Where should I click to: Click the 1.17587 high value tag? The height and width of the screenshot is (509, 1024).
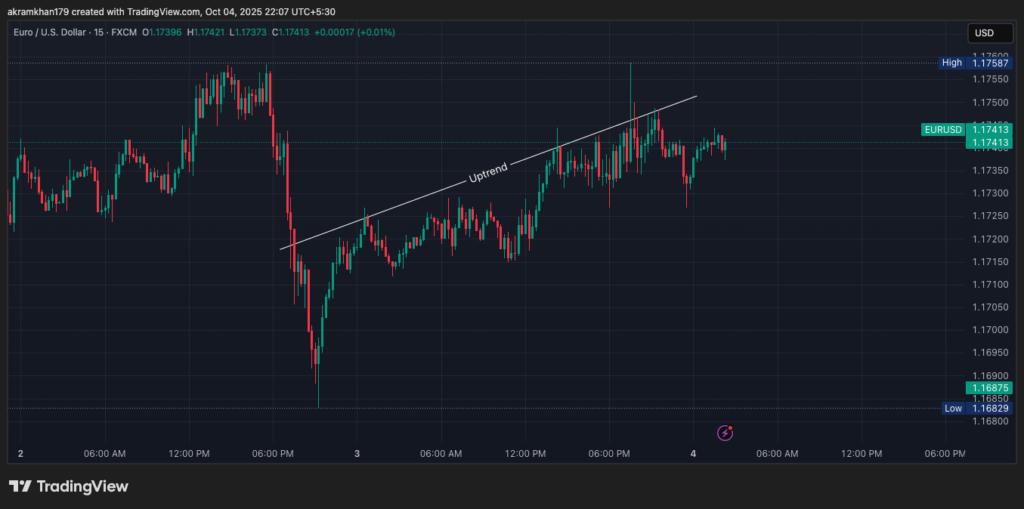coord(988,63)
